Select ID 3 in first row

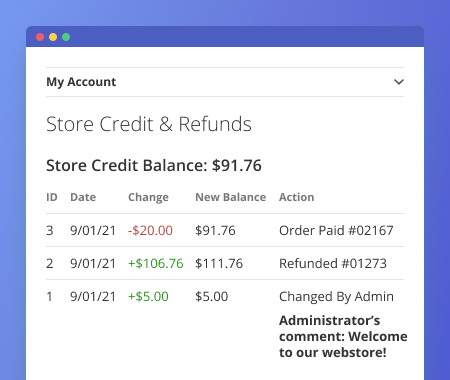point(50,230)
